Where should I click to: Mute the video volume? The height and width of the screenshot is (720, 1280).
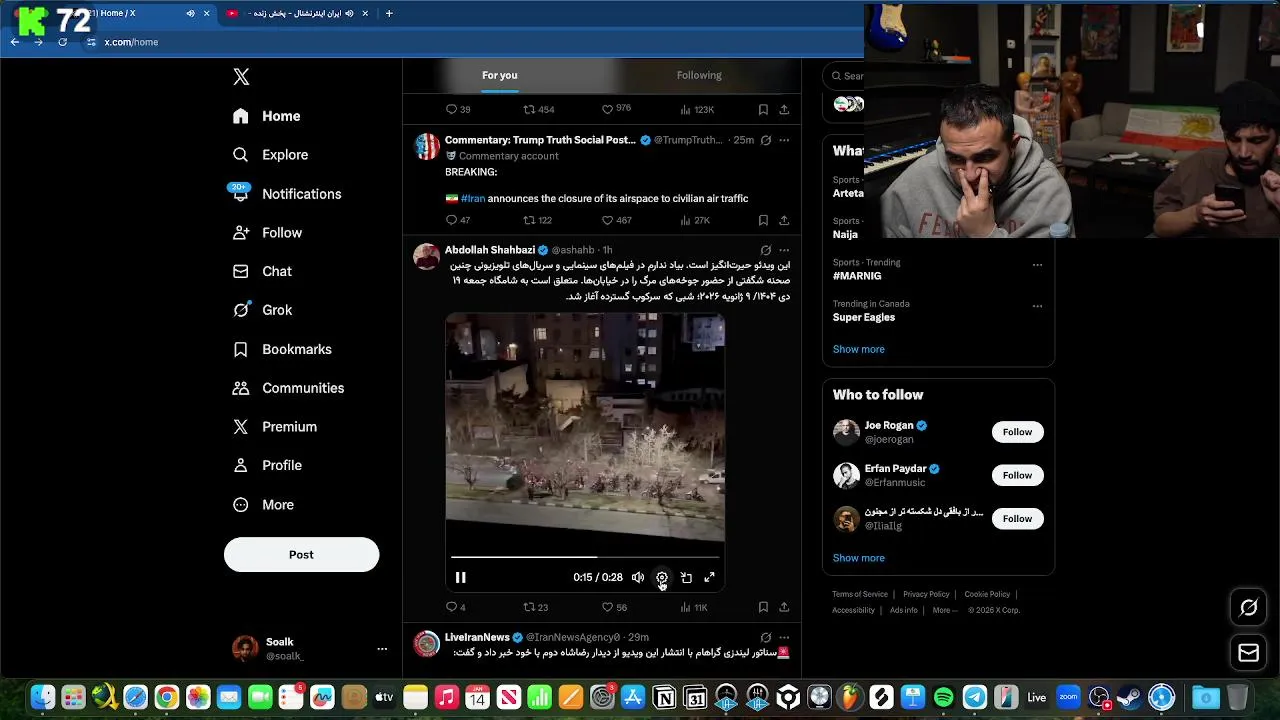point(638,577)
